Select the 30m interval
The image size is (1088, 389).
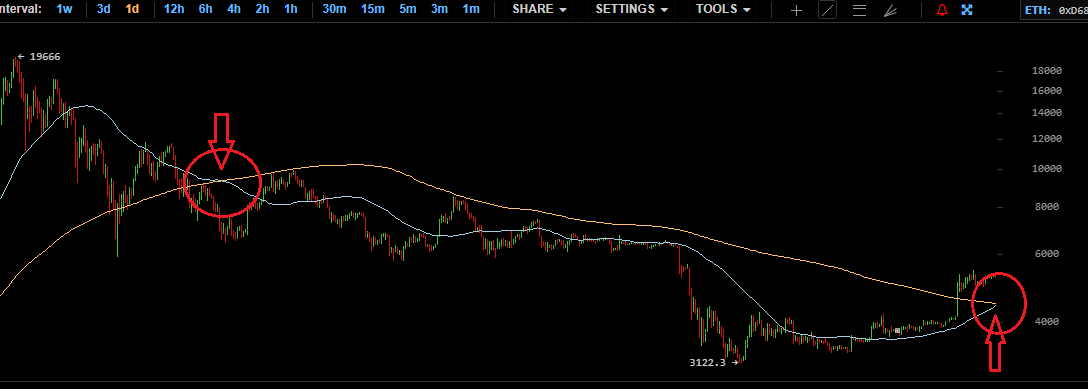[x=334, y=9]
